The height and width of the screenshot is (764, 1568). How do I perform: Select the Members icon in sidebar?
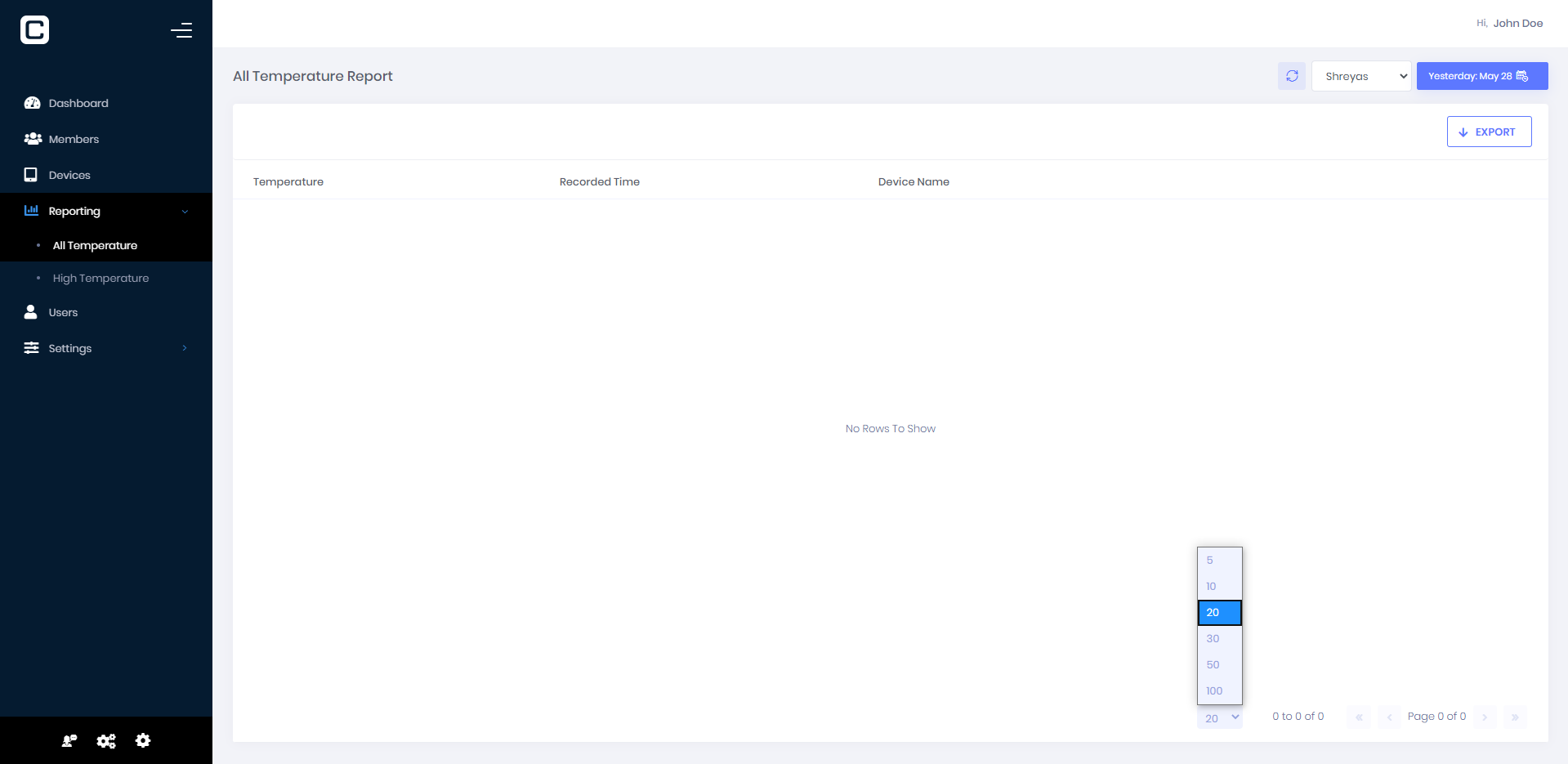[x=31, y=139]
